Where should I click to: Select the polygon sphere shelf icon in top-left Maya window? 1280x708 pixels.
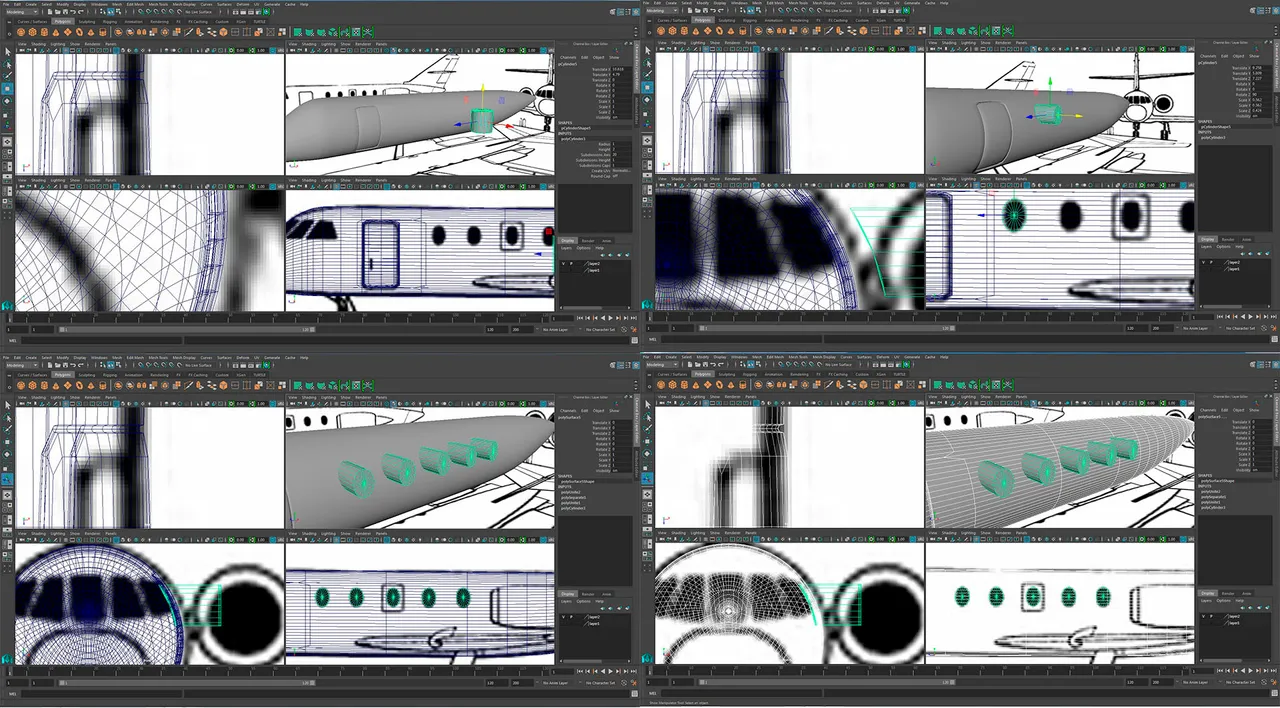(x=21, y=32)
